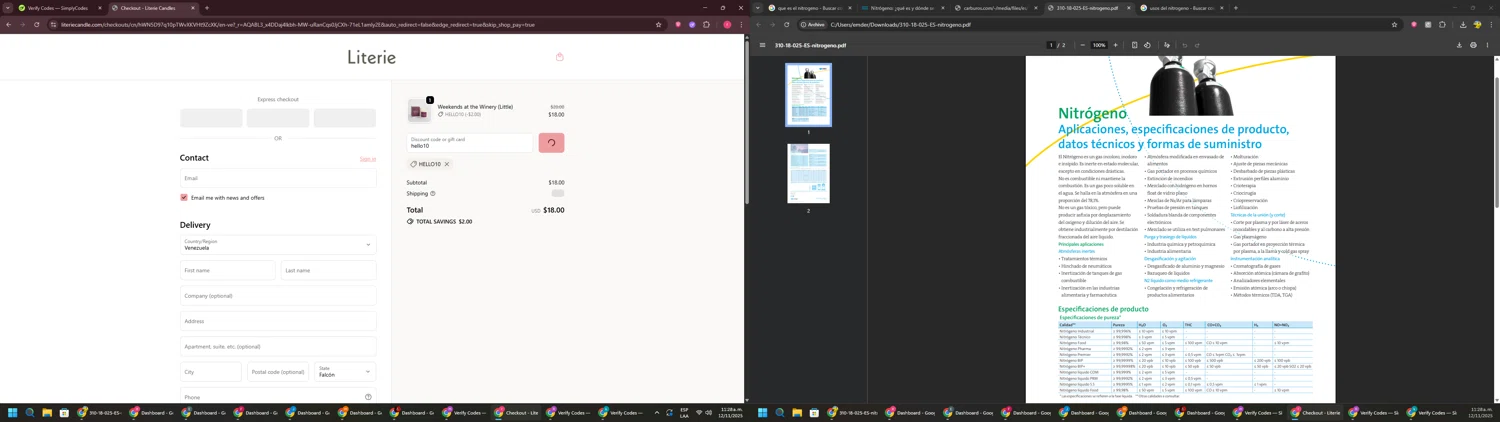1500x422 pixels.
Task: Show hidden tray icons on left taskbar
Action: pyautogui.click(x=657, y=412)
